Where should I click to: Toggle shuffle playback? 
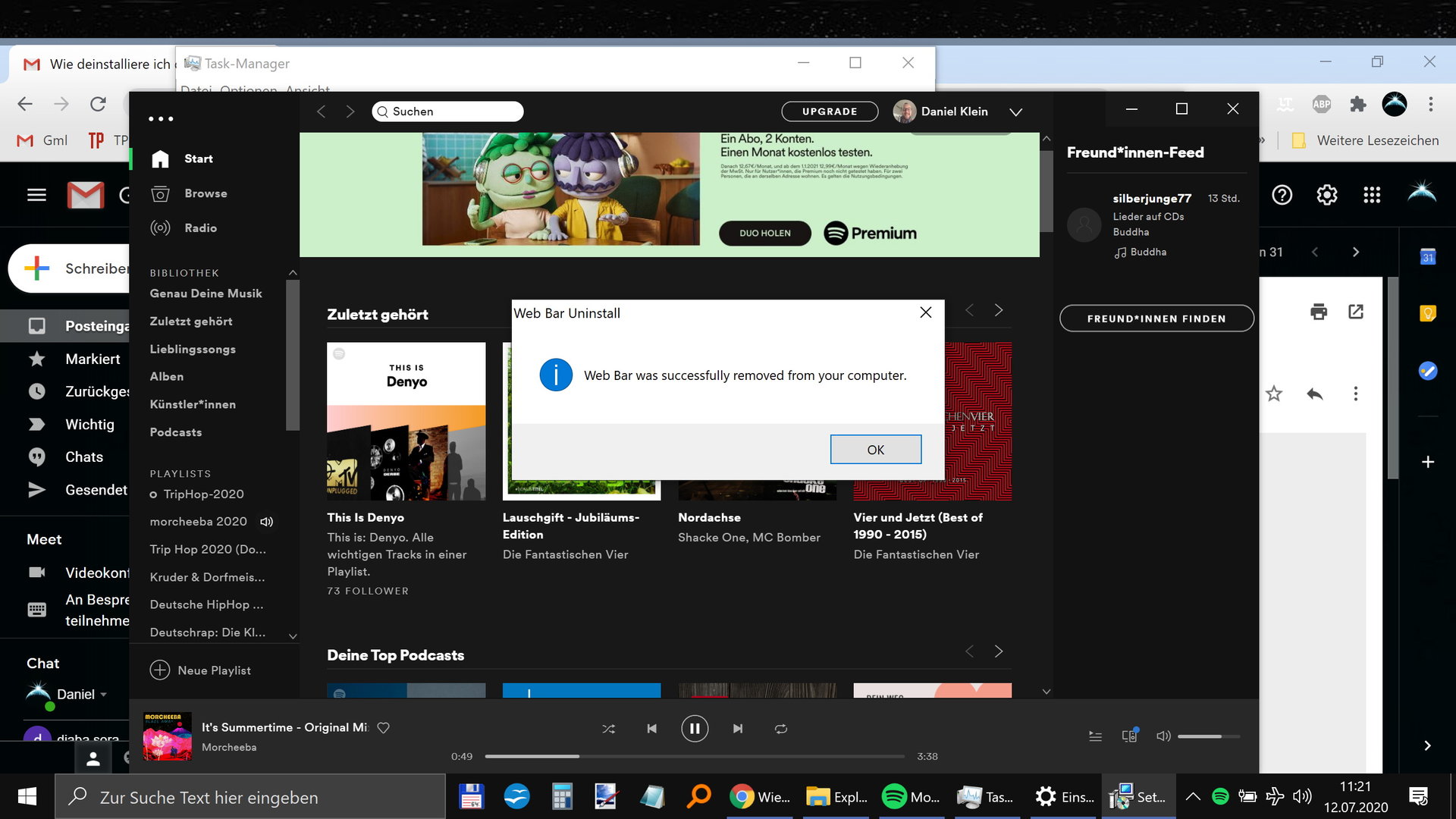pyautogui.click(x=608, y=729)
